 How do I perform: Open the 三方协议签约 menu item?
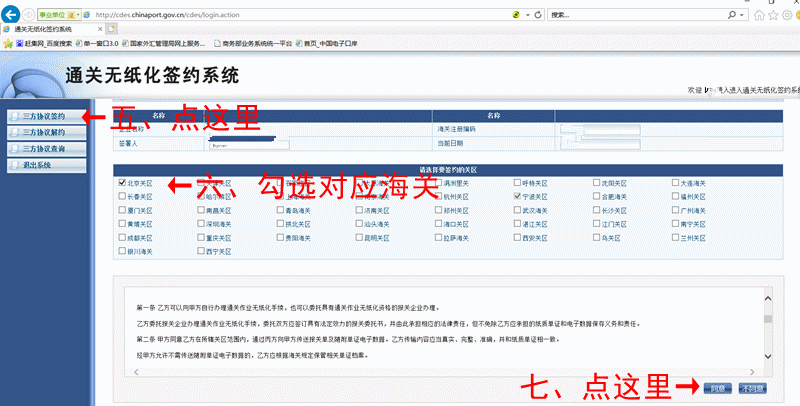pos(43,116)
